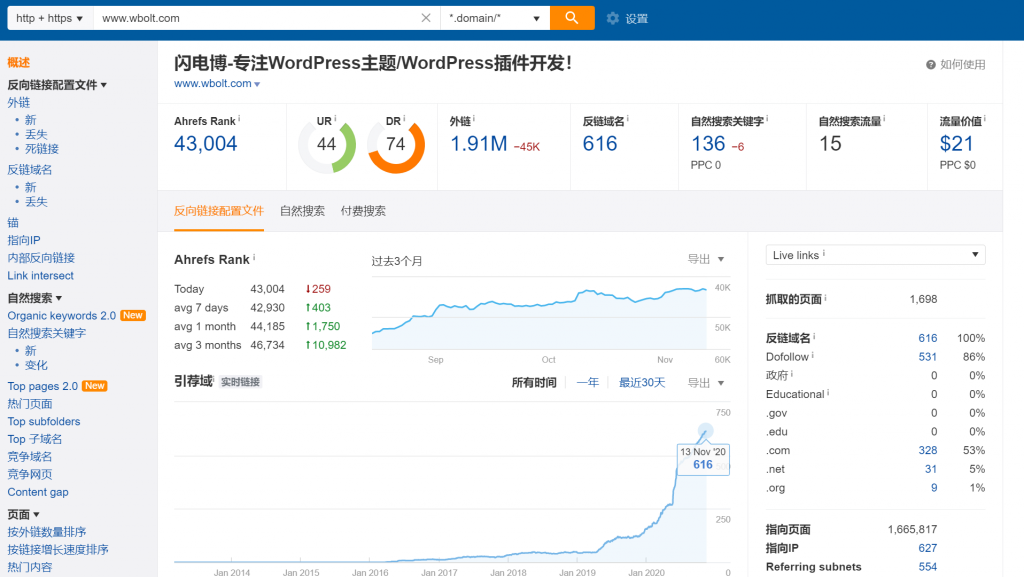The image size is (1024, 577).
Task: Click the green UR 44 donut chart
Action: (326, 144)
